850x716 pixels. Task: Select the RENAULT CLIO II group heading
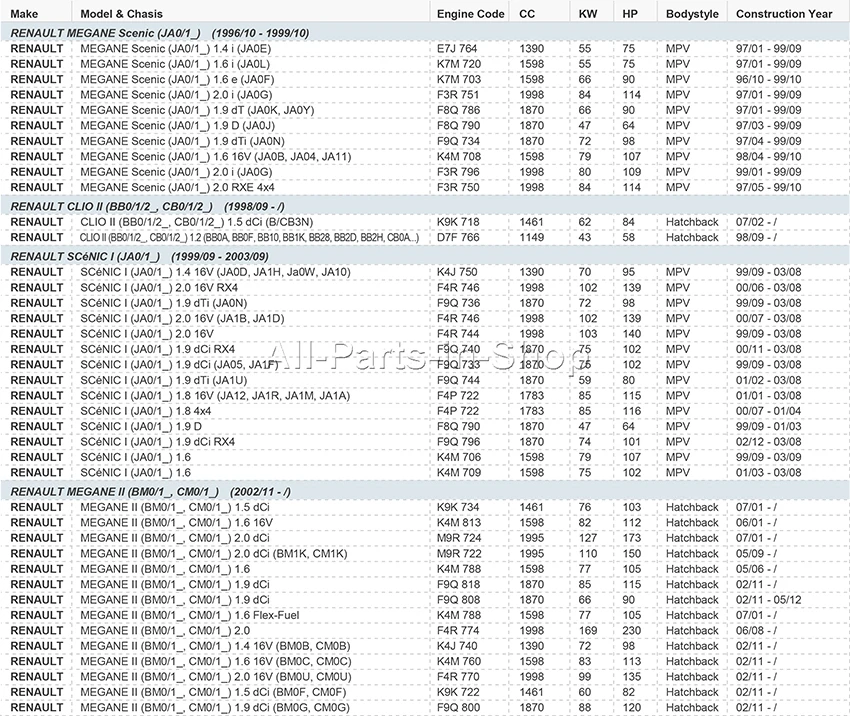click(425, 207)
